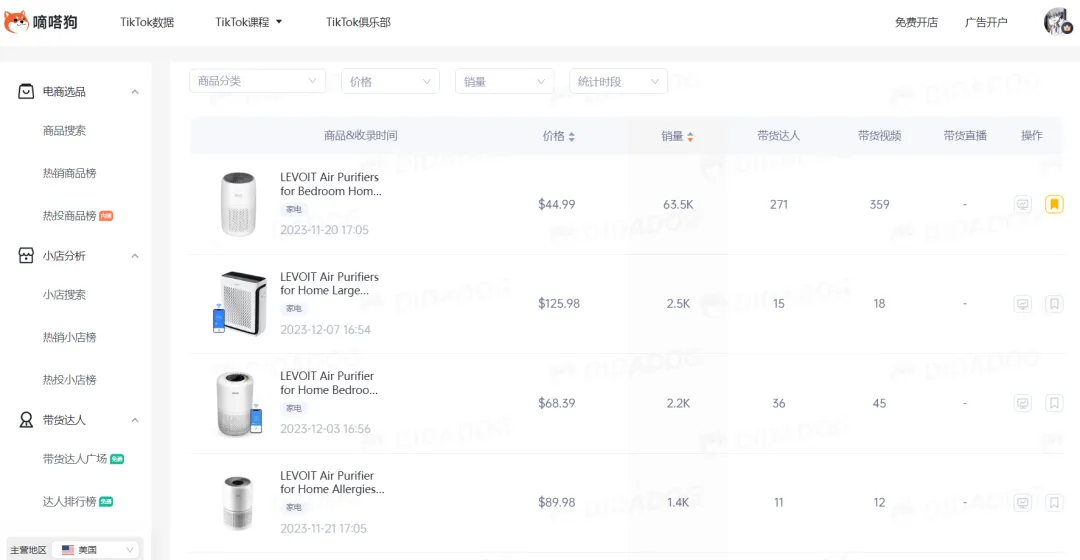Viewport: 1080px width, 560px height.
Task: Click the 带货直播 column header
Action: click(x=965, y=136)
